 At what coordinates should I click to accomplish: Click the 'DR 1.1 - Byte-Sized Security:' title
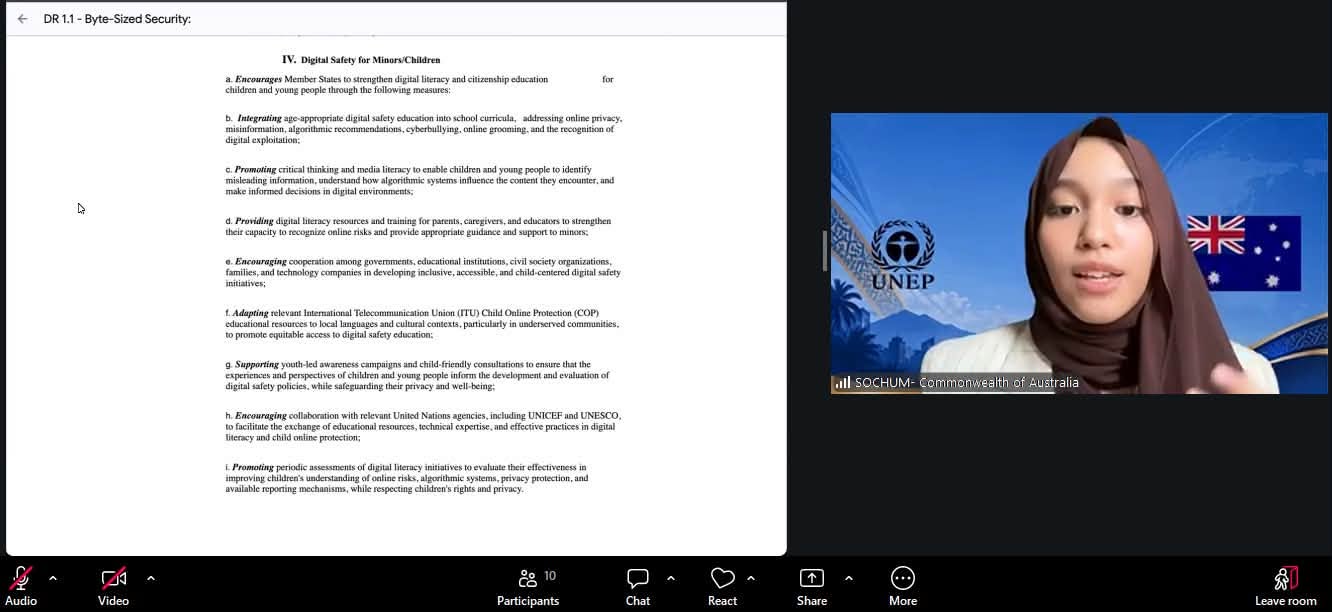click(117, 19)
